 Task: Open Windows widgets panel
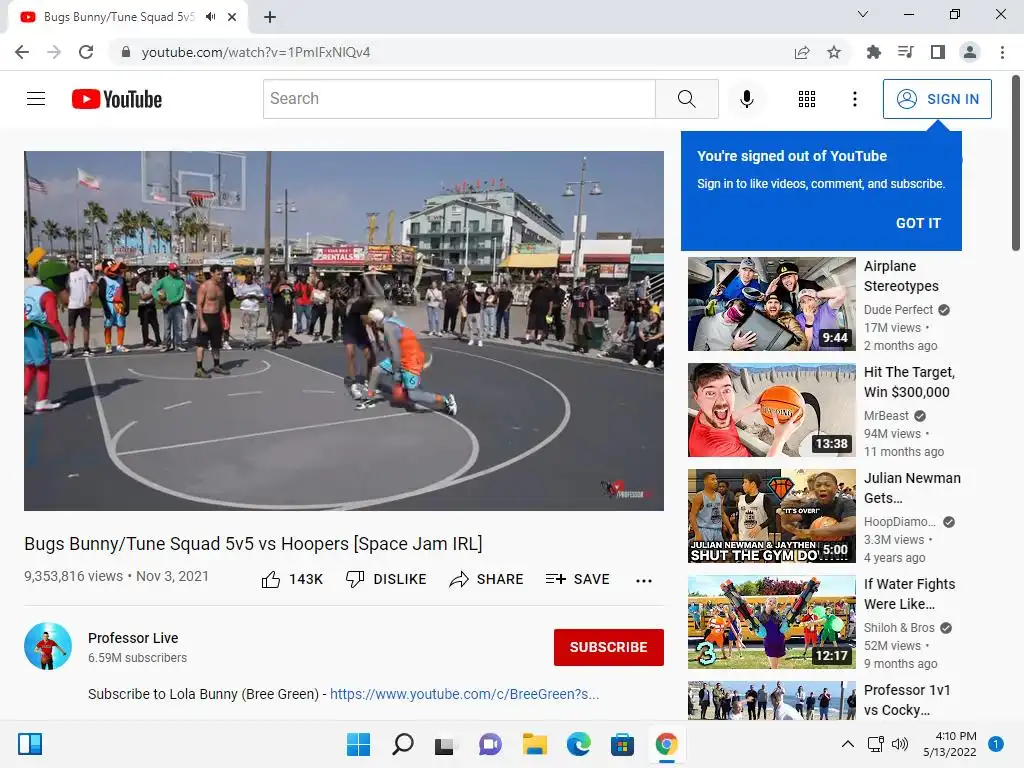(30, 744)
